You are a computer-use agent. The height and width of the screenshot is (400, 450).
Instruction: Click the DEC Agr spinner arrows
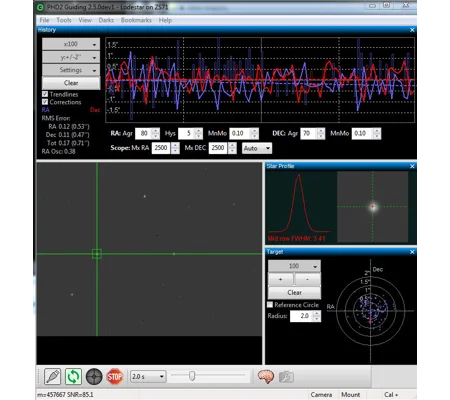click(321, 134)
